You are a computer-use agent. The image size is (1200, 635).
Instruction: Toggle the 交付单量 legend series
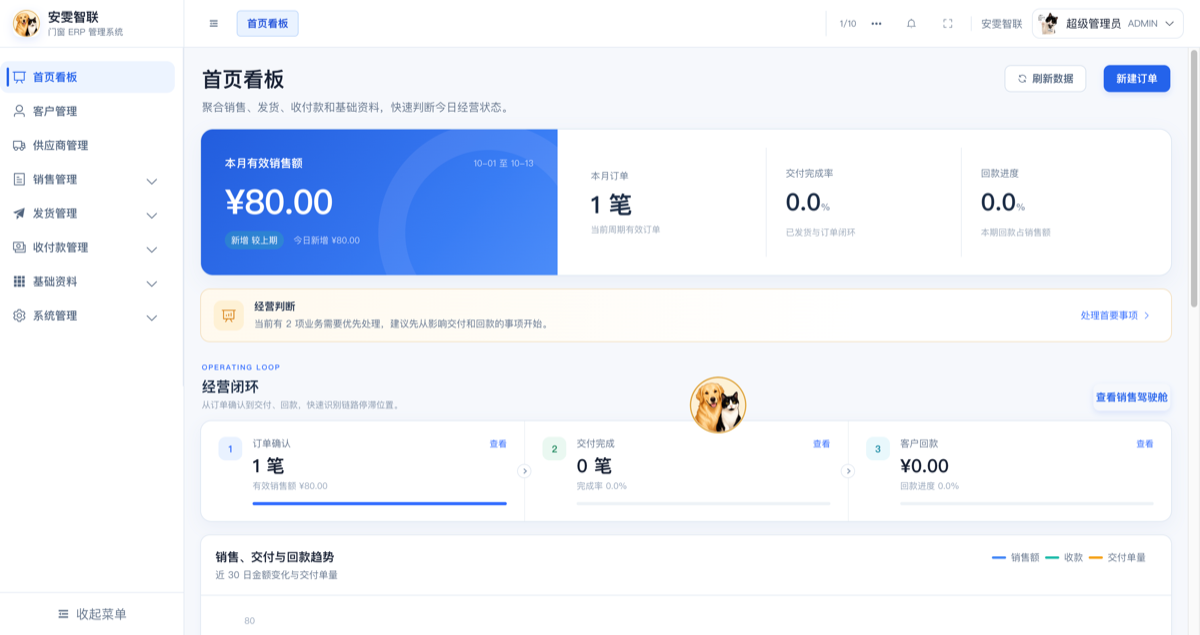coord(1117,557)
